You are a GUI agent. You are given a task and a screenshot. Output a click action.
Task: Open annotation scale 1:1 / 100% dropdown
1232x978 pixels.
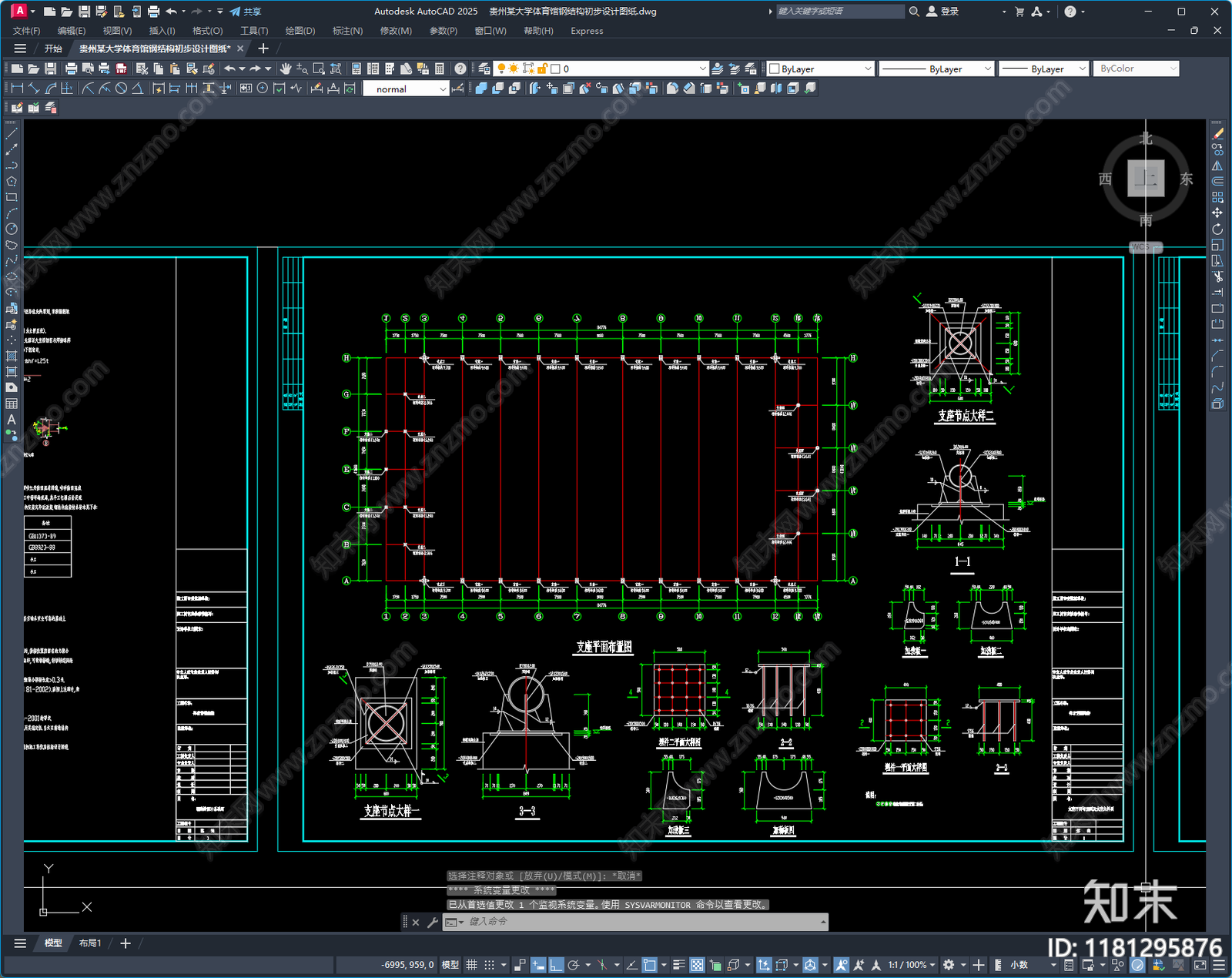pyautogui.click(x=912, y=965)
